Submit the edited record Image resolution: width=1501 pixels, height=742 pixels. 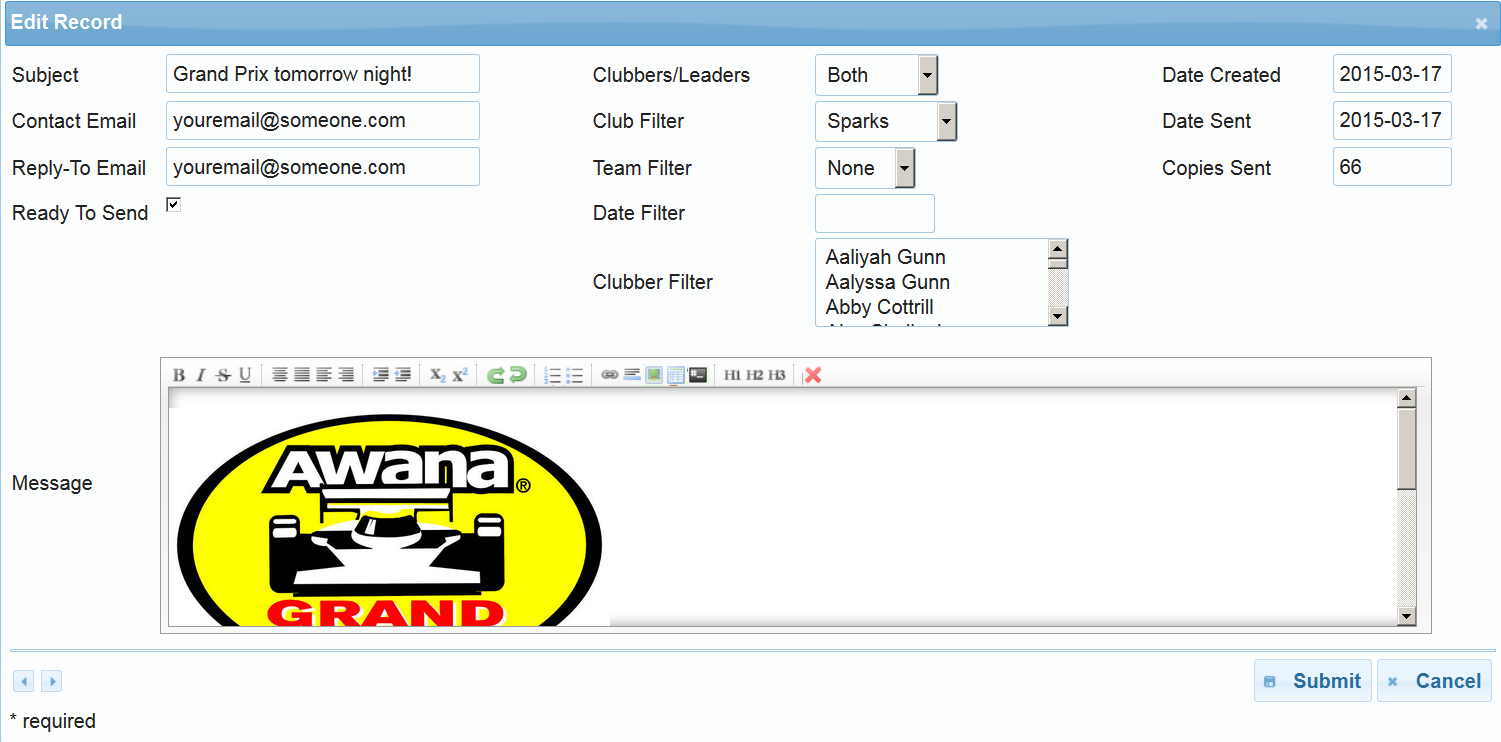click(1312, 681)
